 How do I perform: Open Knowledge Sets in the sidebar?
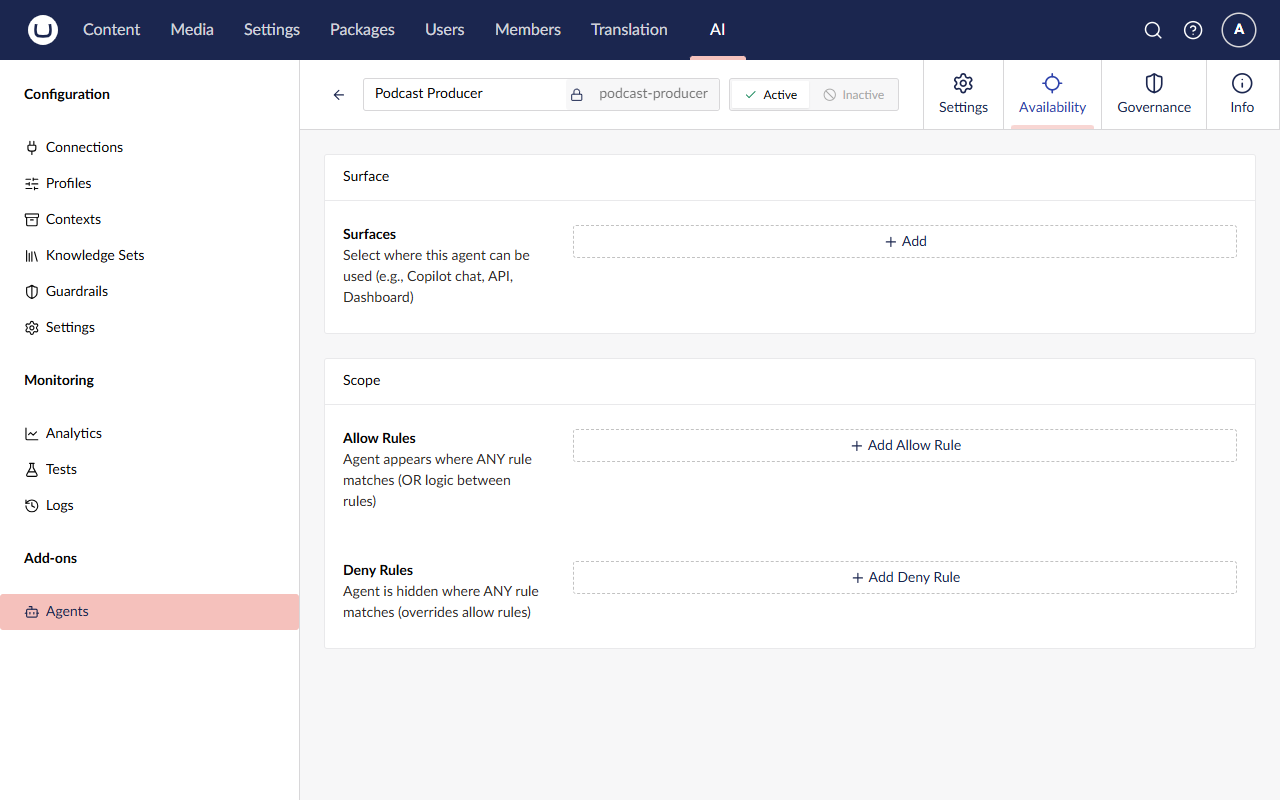[x=150, y=255]
